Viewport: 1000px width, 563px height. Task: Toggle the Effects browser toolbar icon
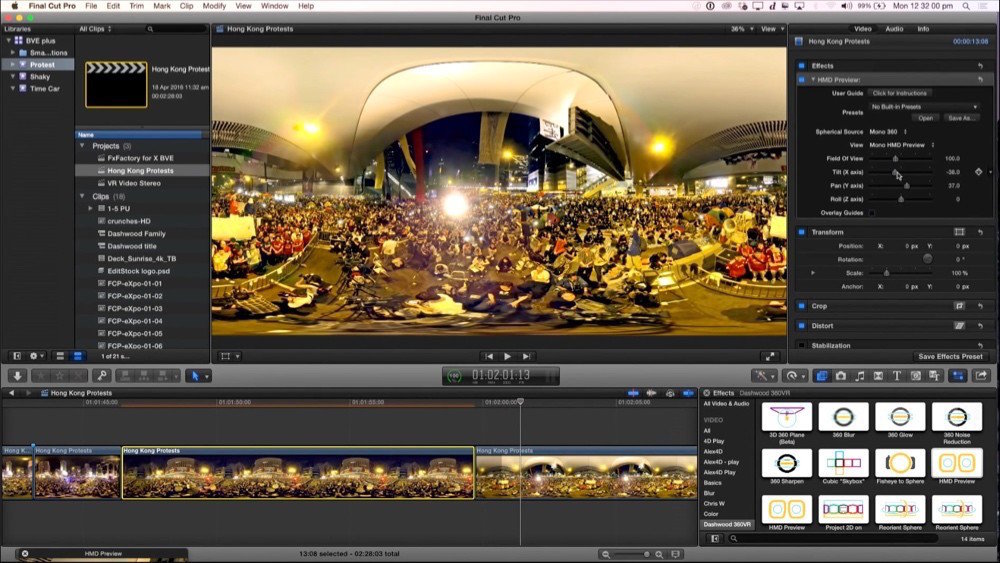coord(821,376)
